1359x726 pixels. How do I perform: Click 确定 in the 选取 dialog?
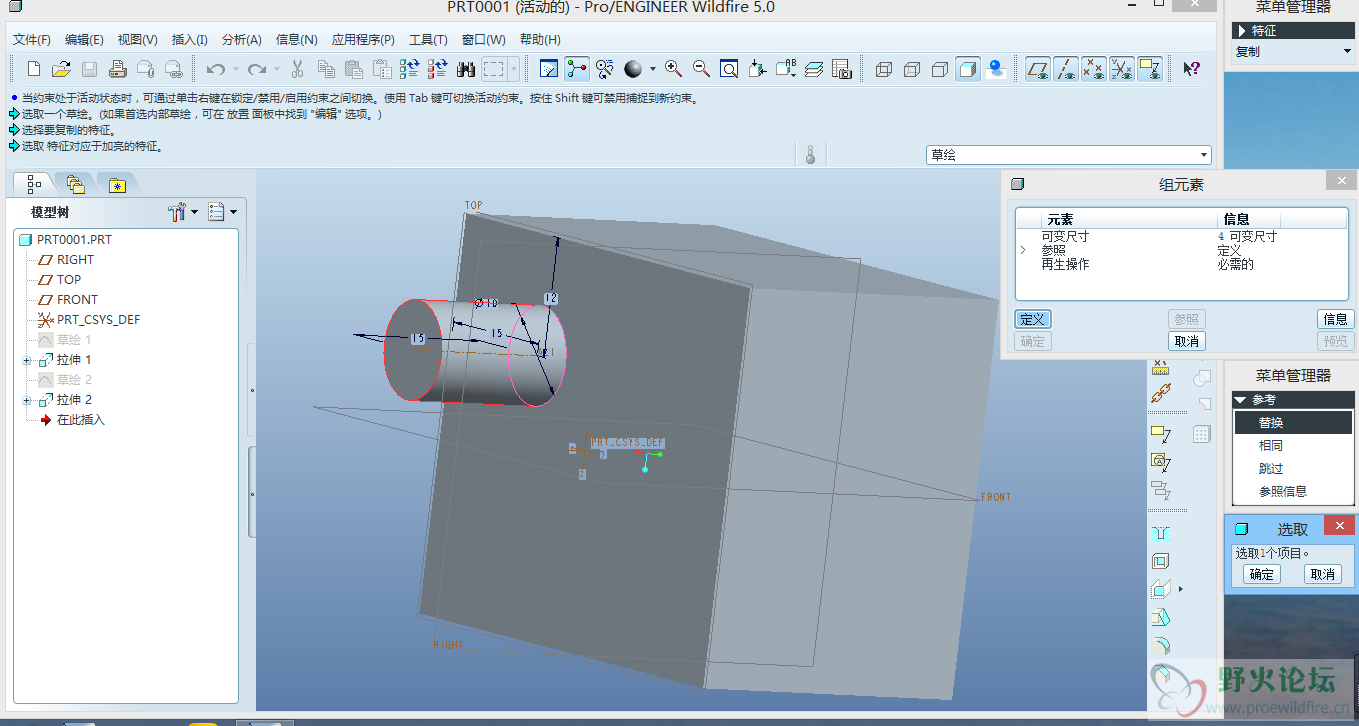[1261, 574]
